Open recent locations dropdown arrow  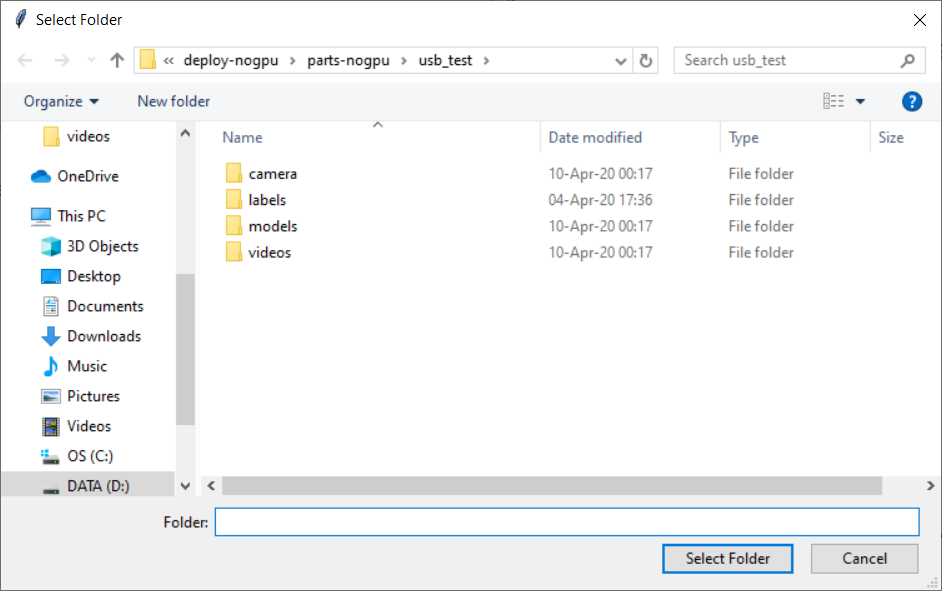pos(91,60)
